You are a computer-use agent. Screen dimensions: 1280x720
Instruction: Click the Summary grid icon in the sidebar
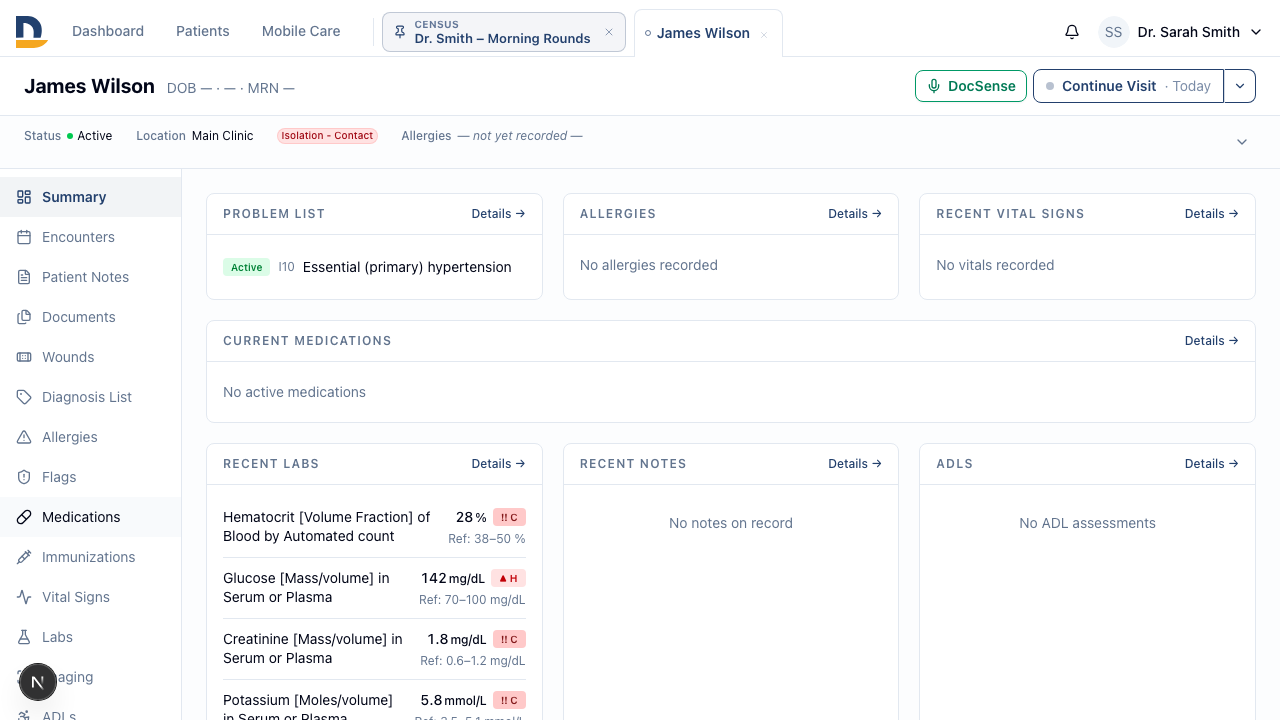(x=24, y=197)
